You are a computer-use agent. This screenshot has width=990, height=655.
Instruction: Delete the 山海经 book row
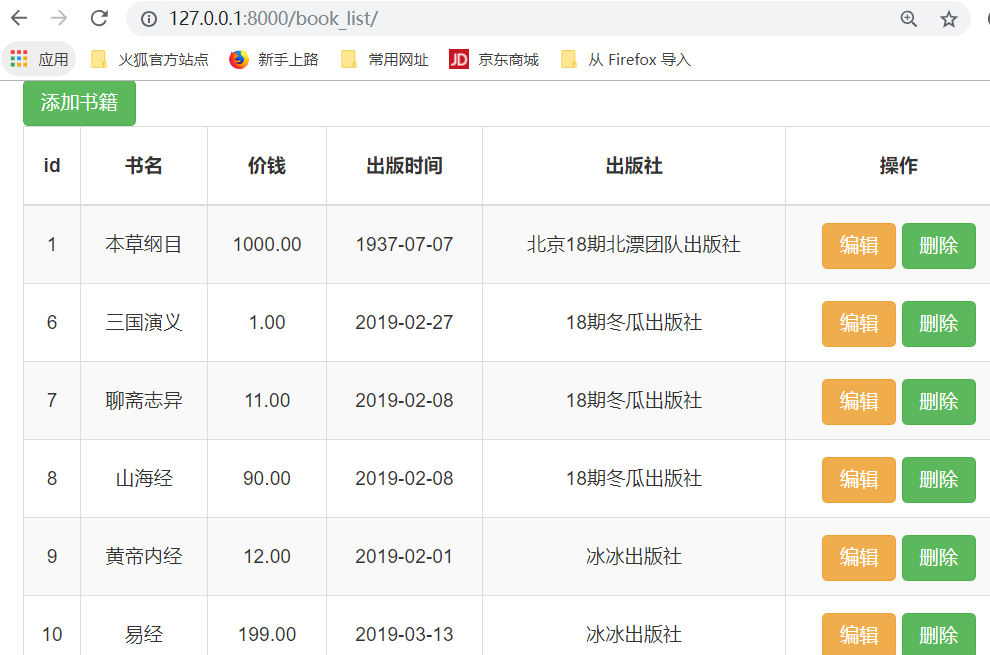click(x=939, y=479)
